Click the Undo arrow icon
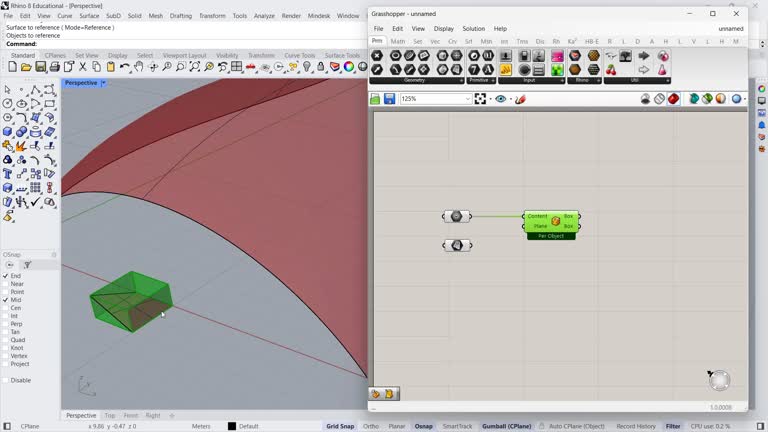The width and height of the screenshot is (768, 432). [125, 67]
